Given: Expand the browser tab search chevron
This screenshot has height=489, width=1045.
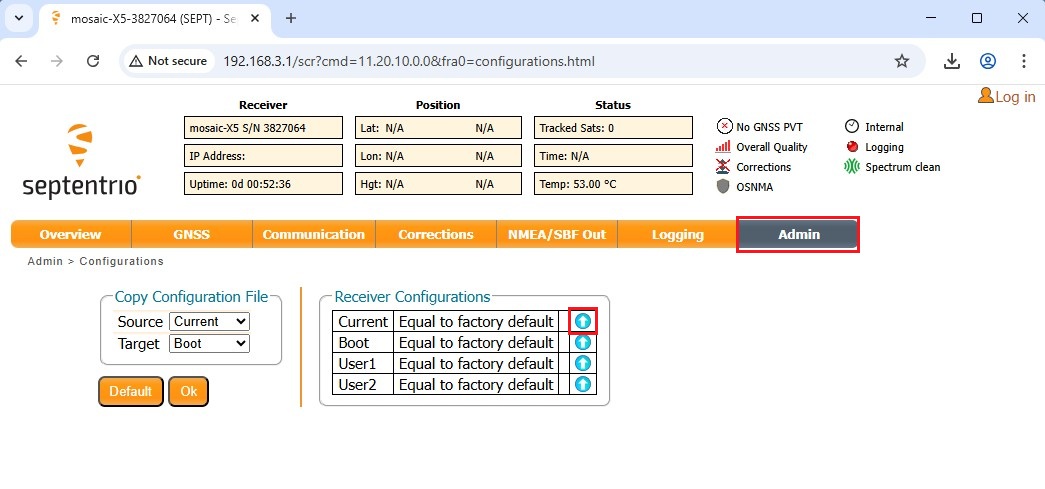Looking at the screenshot, I should point(19,18).
